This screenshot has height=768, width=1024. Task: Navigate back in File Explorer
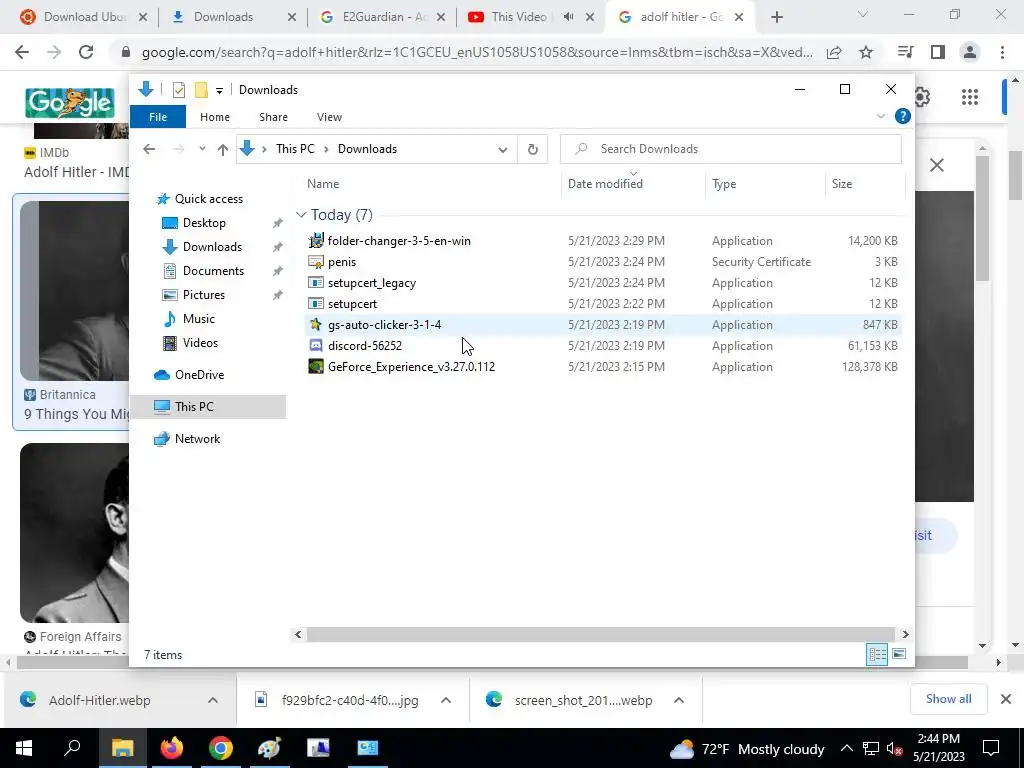[149, 150]
